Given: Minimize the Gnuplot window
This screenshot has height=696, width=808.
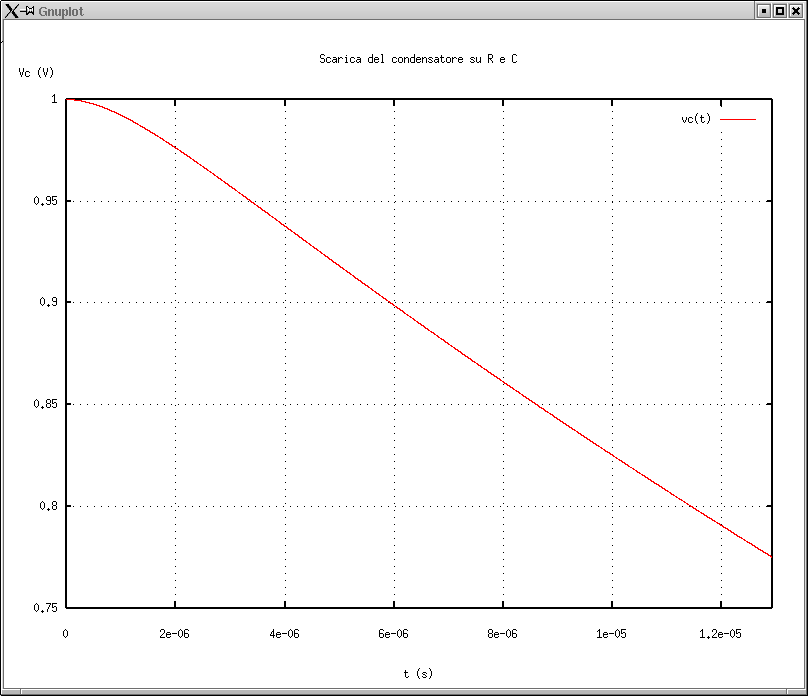Looking at the screenshot, I should coord(763,10).
